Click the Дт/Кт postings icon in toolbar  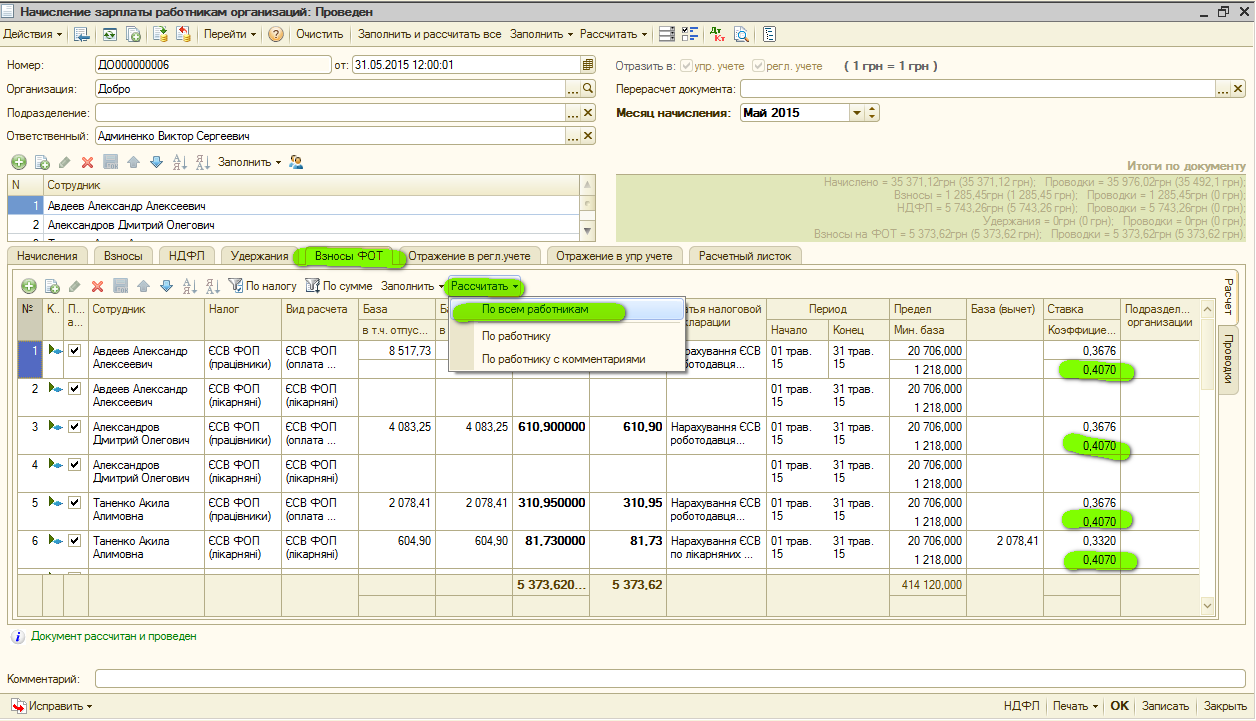pyautogui.click(x=717, y=34)
